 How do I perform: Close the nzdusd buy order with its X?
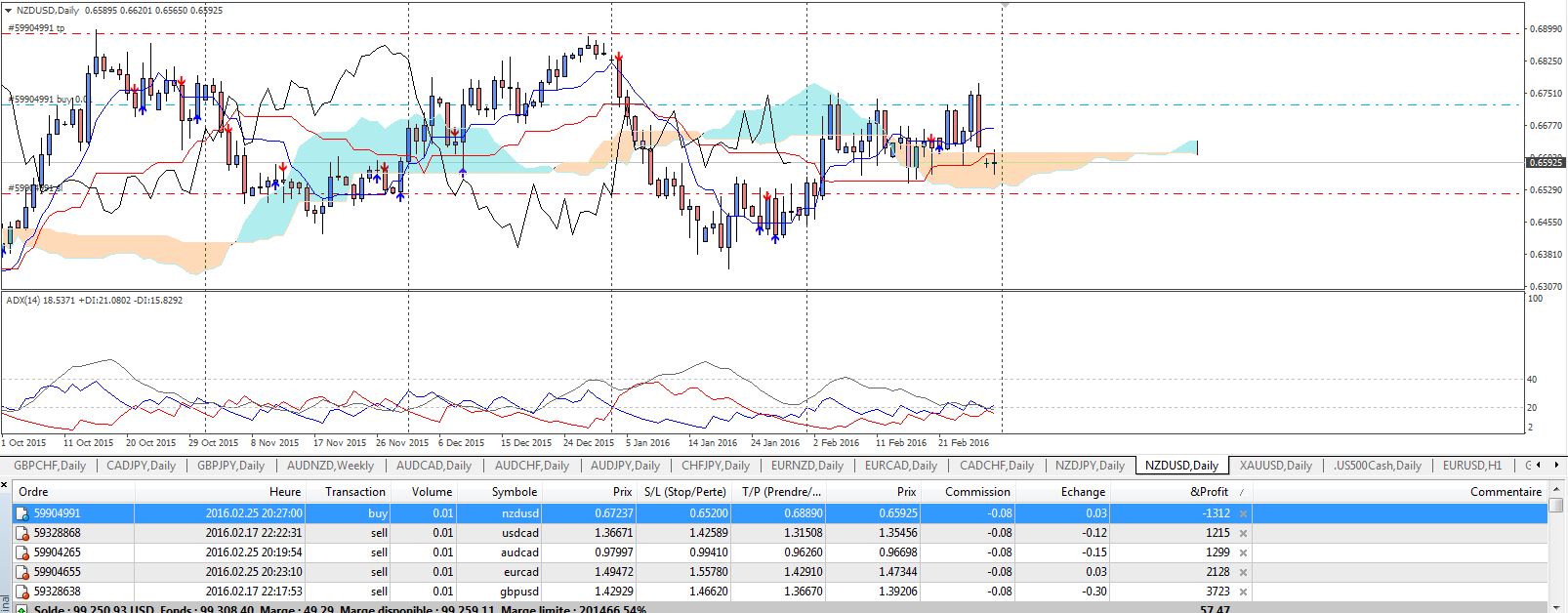tap(1243, 513)
